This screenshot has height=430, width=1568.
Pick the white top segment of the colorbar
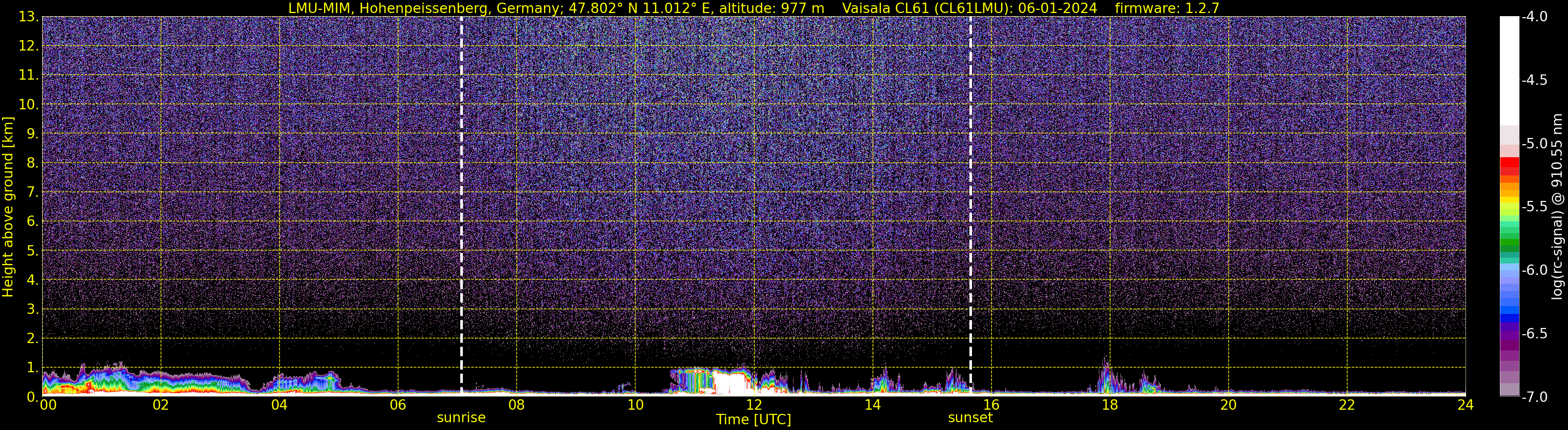tap(1510, 71)
